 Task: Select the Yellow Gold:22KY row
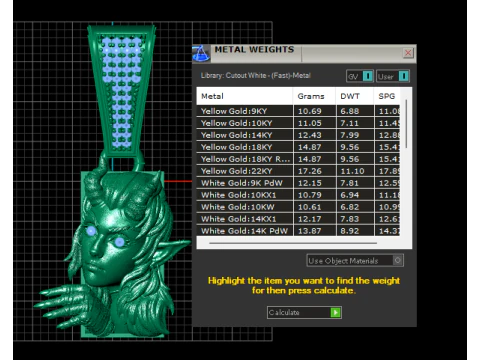(298, 171)
